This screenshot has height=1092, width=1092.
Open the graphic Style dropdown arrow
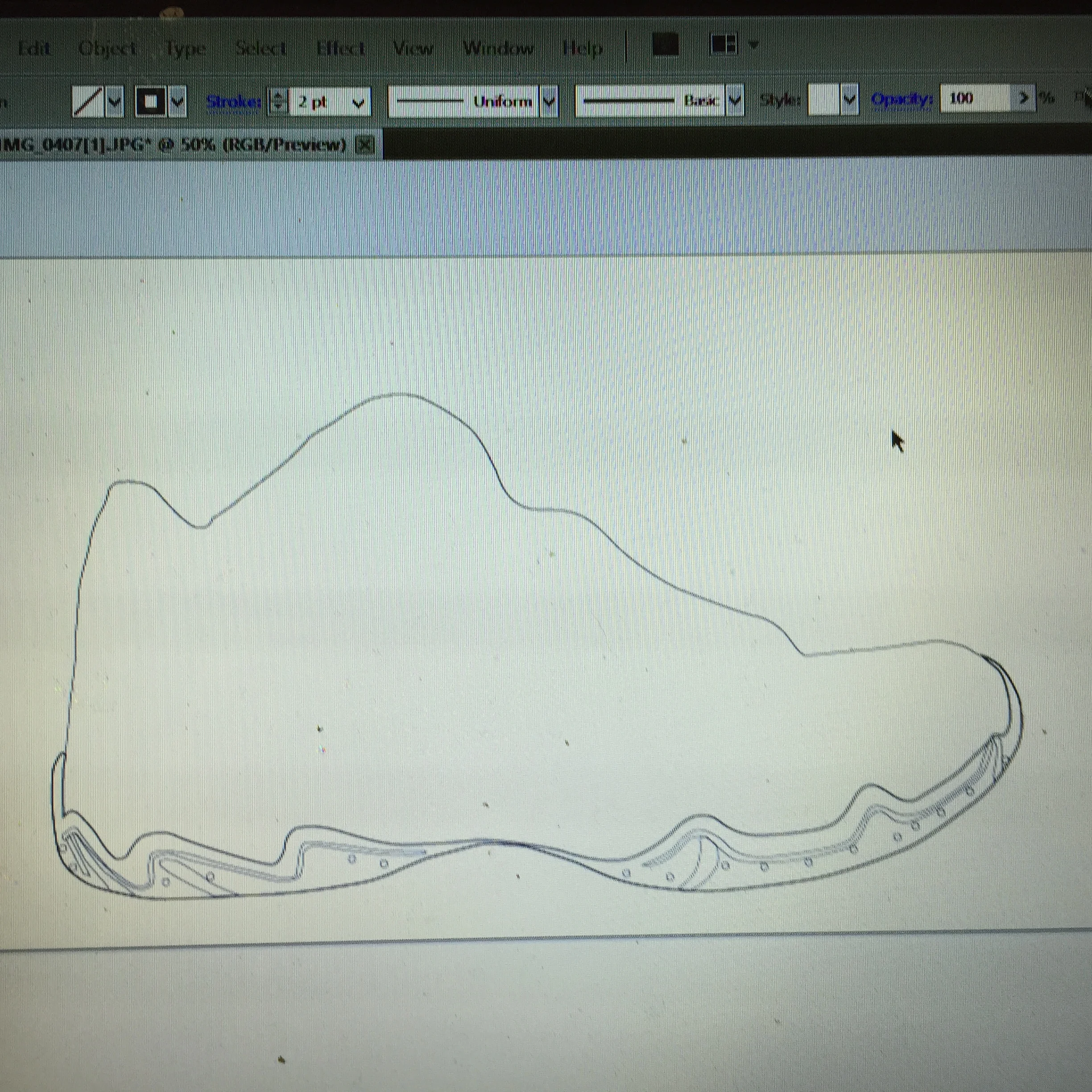pyautogui.click(x=849, y=100)
